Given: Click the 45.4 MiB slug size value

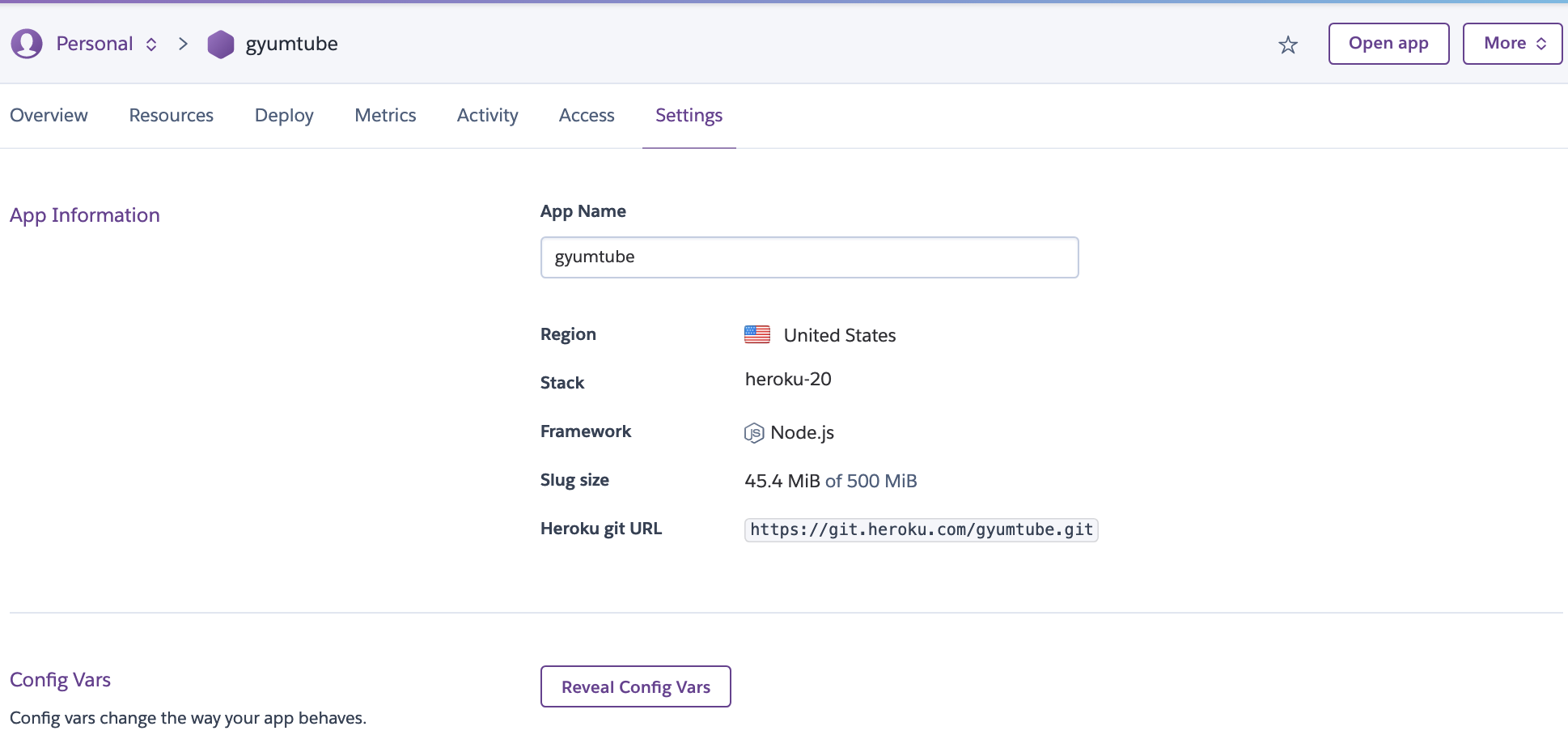Looking at the screenshot, I should pyautogui.click(x=782, y=481).
